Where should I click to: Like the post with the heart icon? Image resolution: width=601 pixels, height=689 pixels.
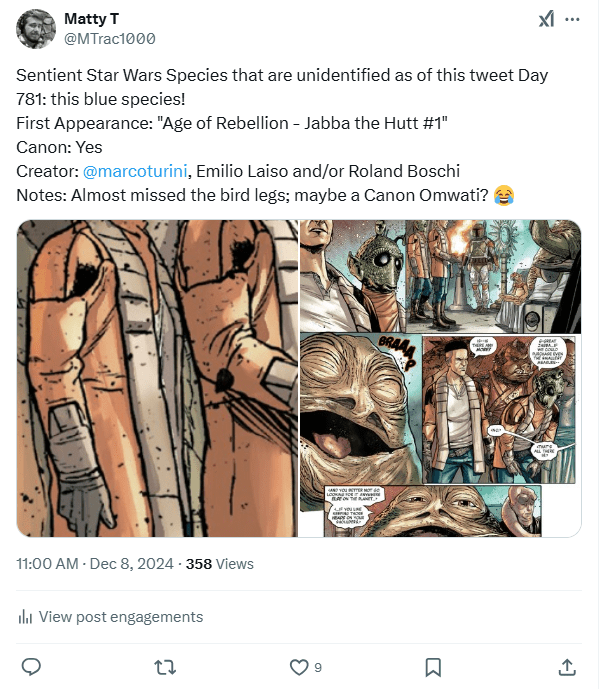click(297, 666)
